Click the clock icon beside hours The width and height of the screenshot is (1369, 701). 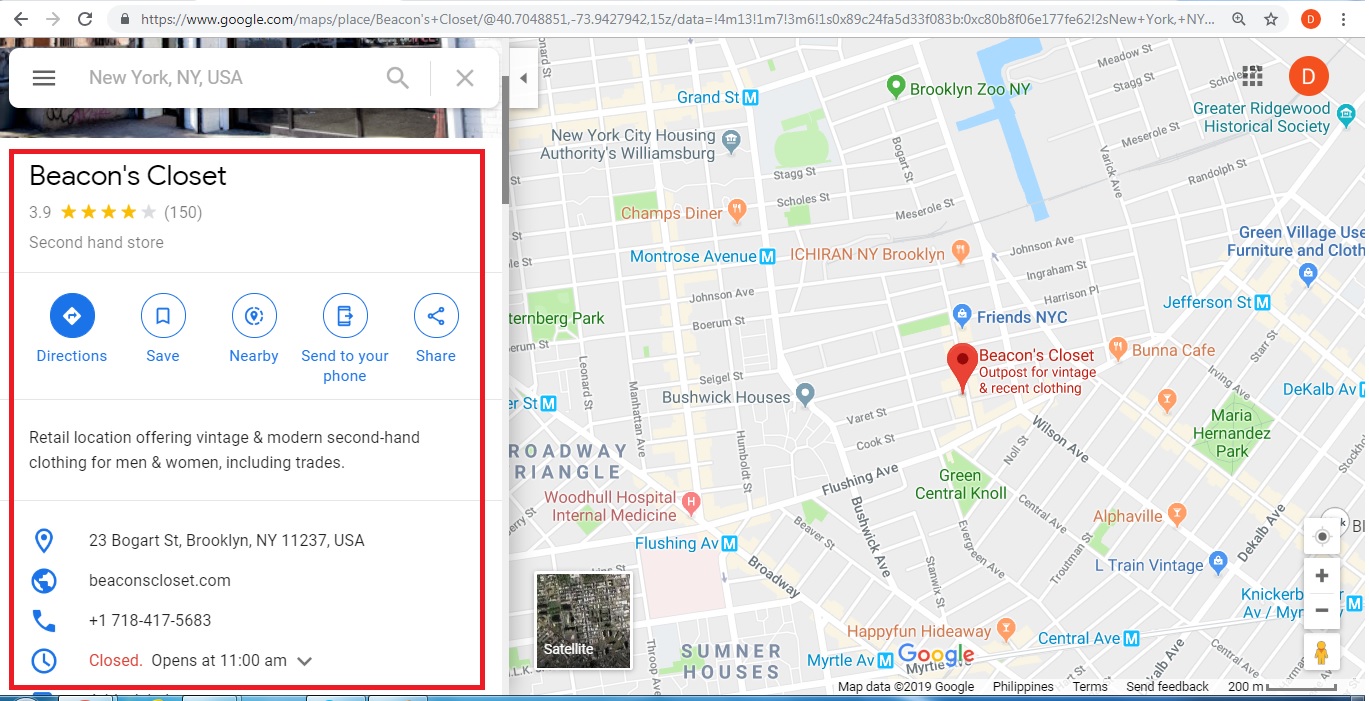click(x=44, y=661)
